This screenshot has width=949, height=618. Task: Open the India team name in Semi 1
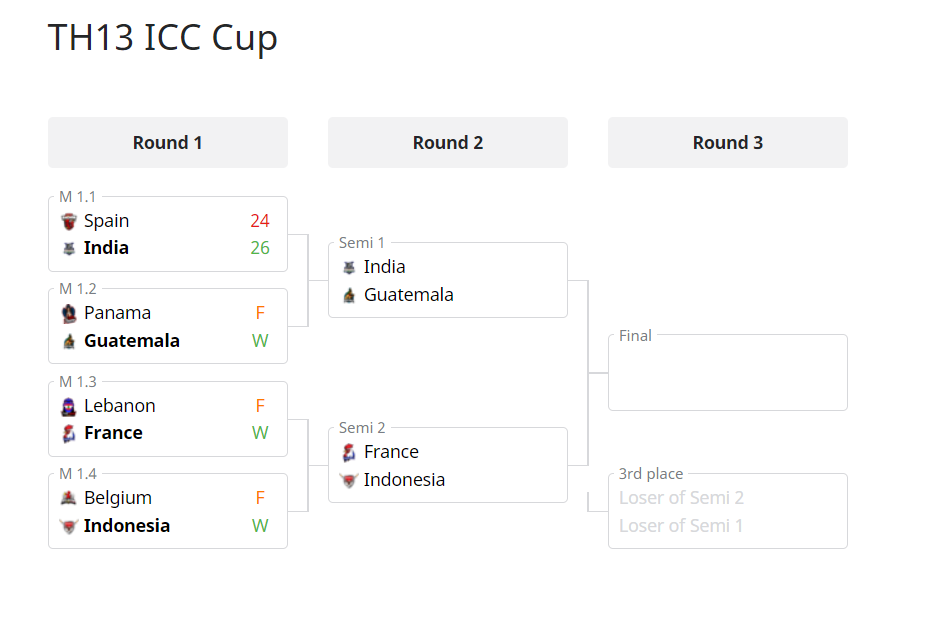384,267
